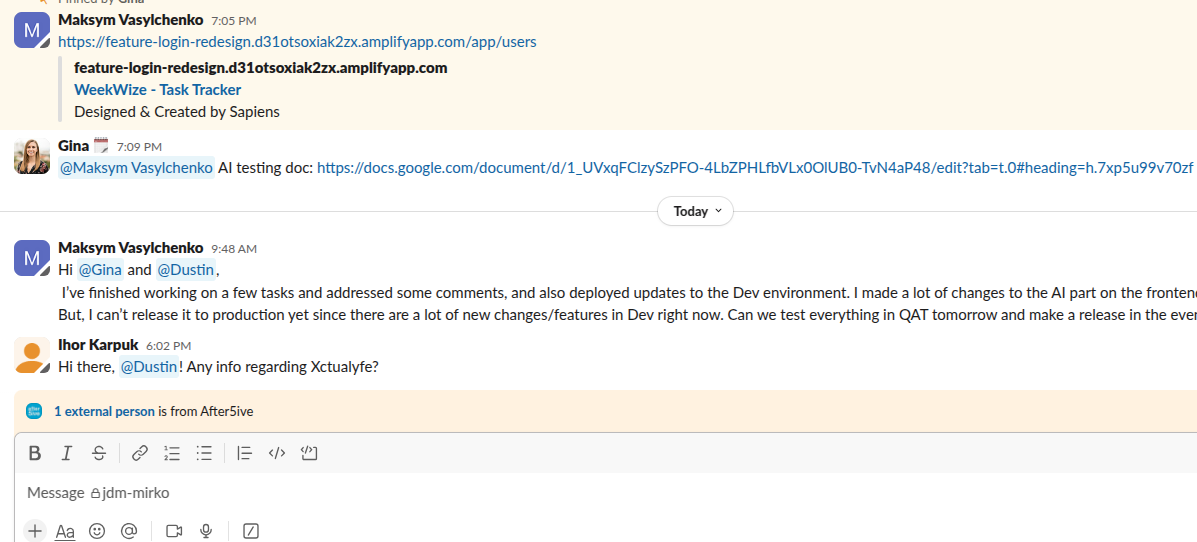Insert a code block

tap(309, 453)
